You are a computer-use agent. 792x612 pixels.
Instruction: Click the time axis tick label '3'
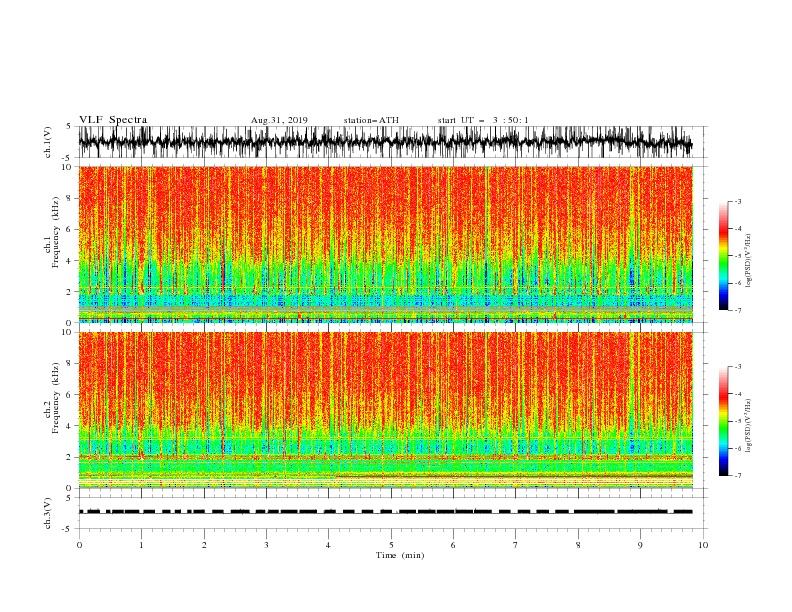coord(266,545)
